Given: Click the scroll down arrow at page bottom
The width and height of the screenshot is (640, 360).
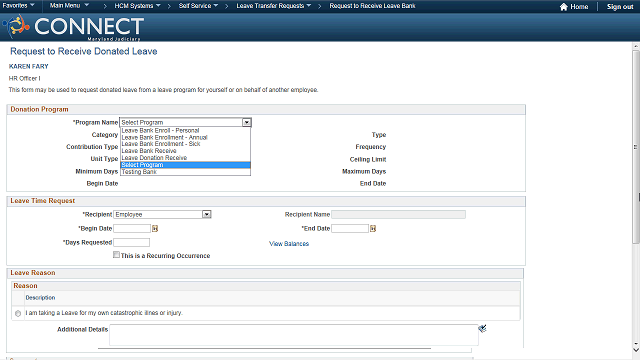Looking at the screenshot, I should 636,350.
